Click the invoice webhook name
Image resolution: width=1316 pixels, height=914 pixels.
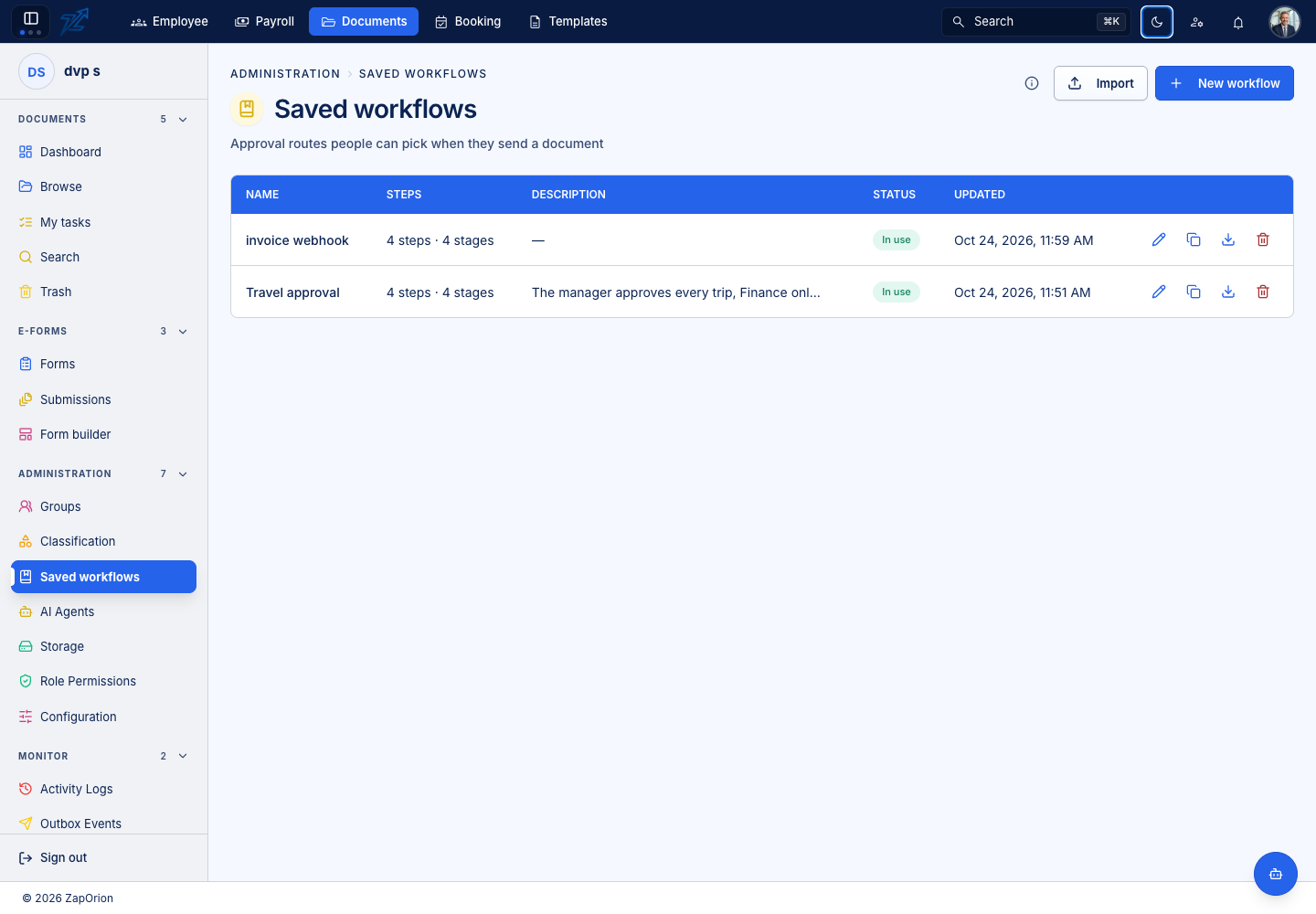[297, 240]
